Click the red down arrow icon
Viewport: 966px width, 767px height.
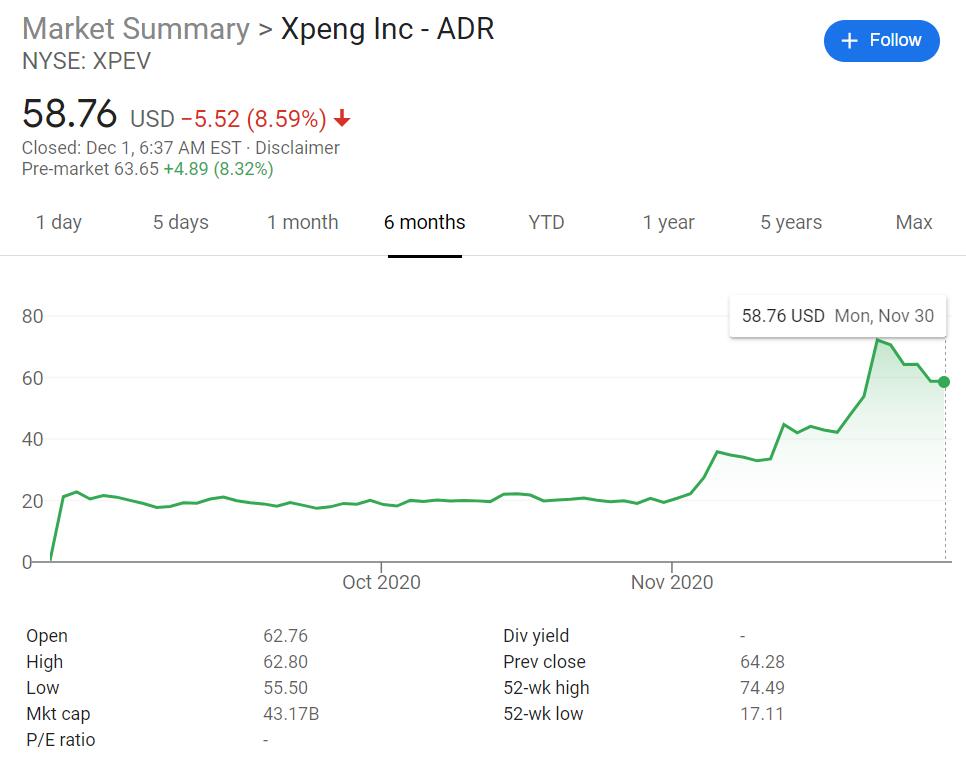point(342,119)
